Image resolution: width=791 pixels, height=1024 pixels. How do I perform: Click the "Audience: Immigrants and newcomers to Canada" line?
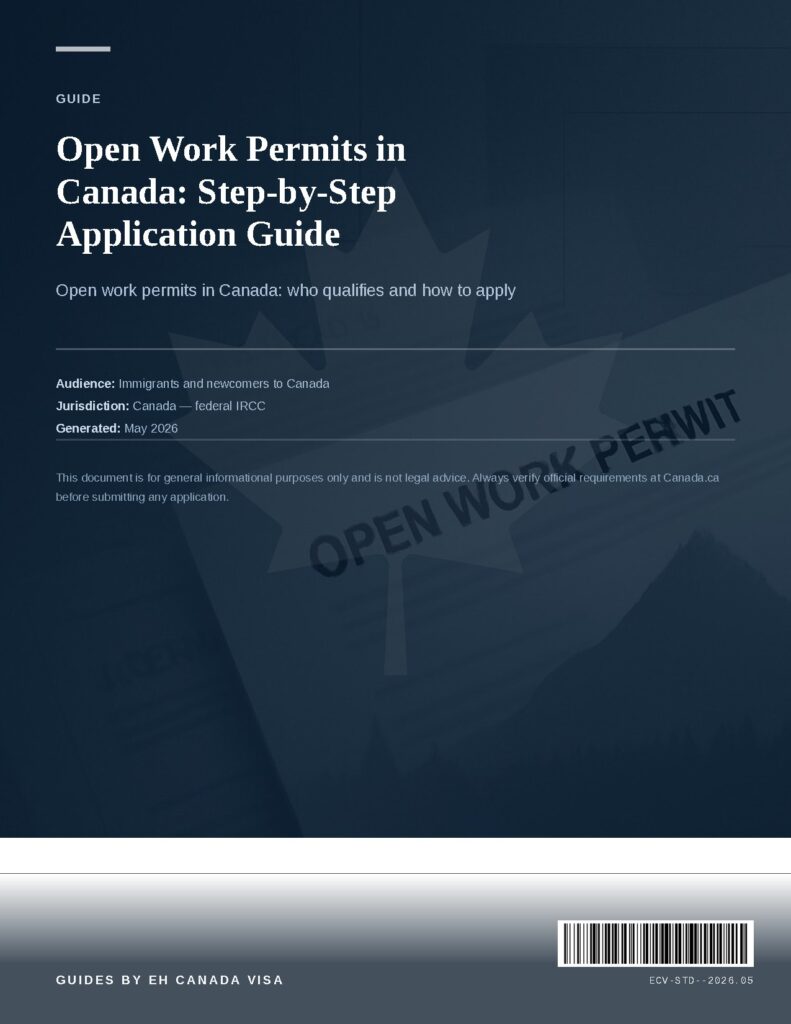tap(193, 383)
